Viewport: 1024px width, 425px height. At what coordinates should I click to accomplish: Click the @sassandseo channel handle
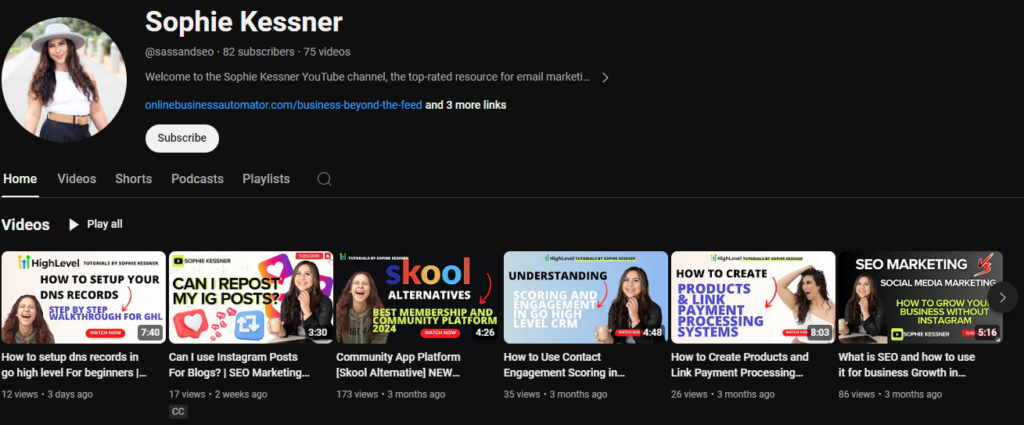(180, 52)
